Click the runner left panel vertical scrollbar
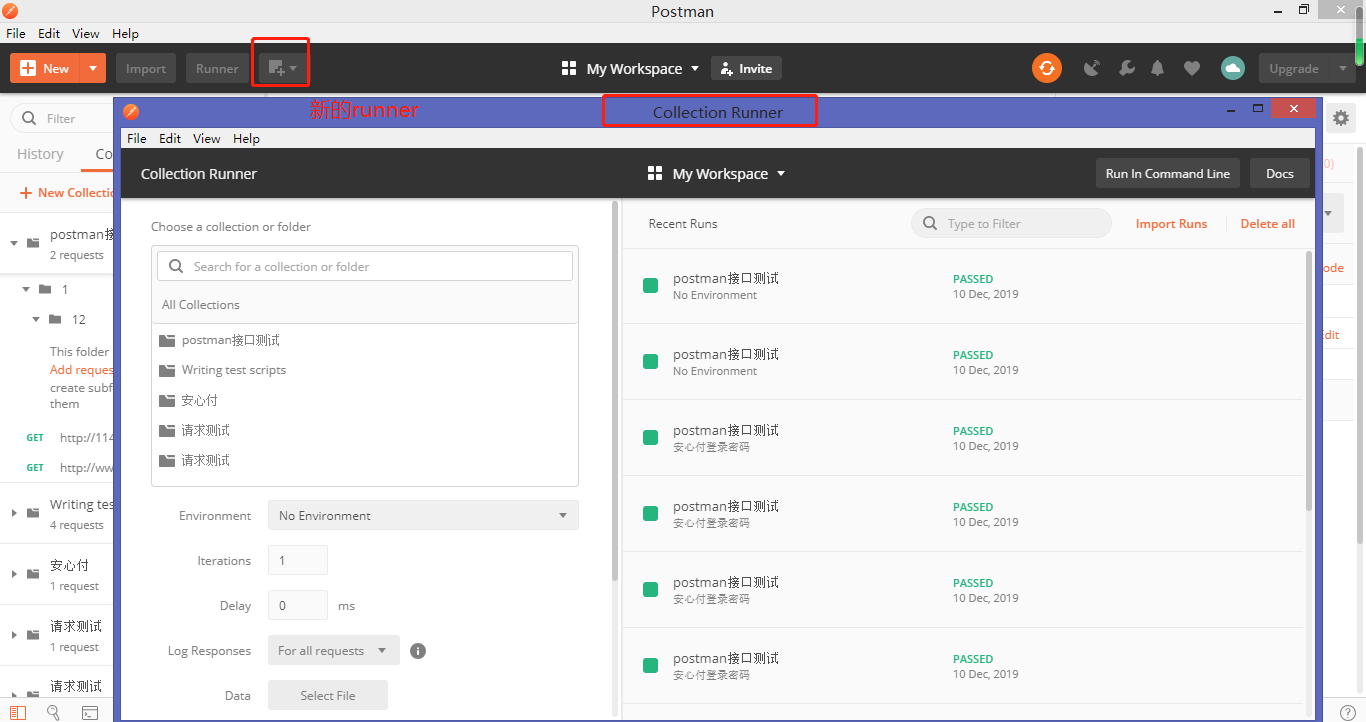 (614, 390)
